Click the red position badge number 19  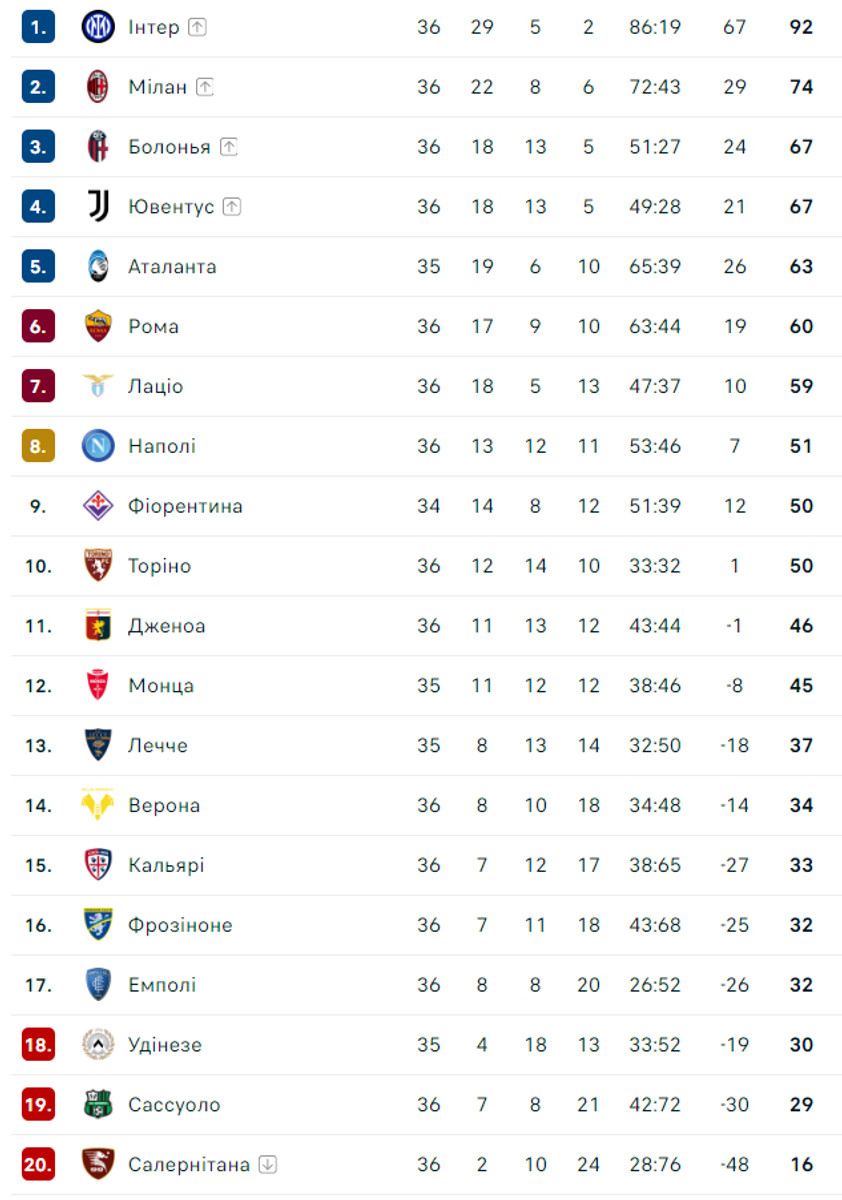point(38,1105)
